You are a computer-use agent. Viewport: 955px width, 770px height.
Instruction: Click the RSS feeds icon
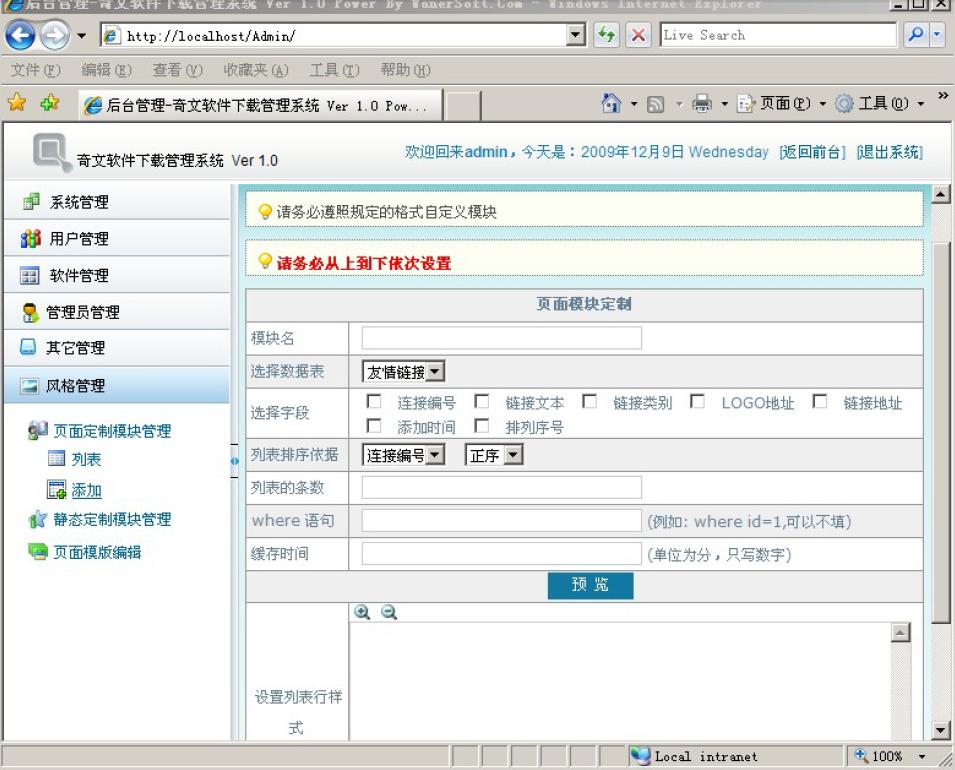click(x=655, y=104)
